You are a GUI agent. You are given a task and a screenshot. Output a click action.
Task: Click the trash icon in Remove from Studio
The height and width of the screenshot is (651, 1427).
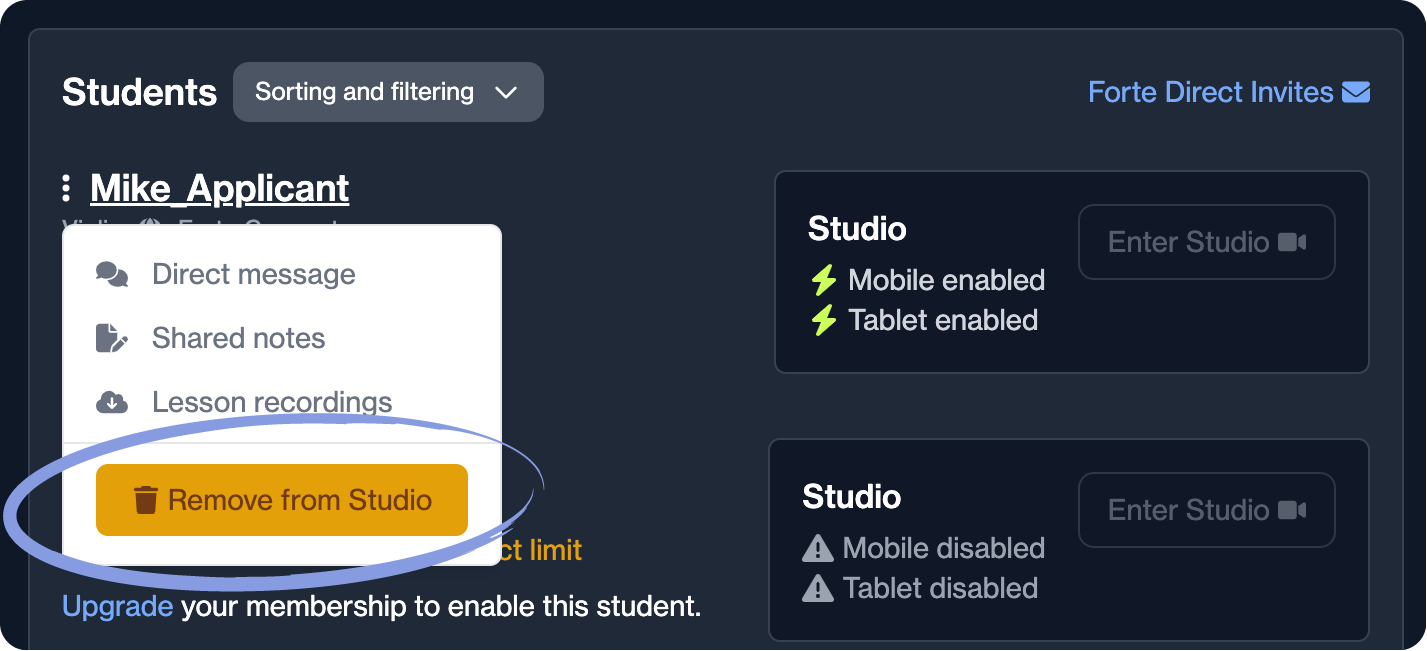coord(146,500)
